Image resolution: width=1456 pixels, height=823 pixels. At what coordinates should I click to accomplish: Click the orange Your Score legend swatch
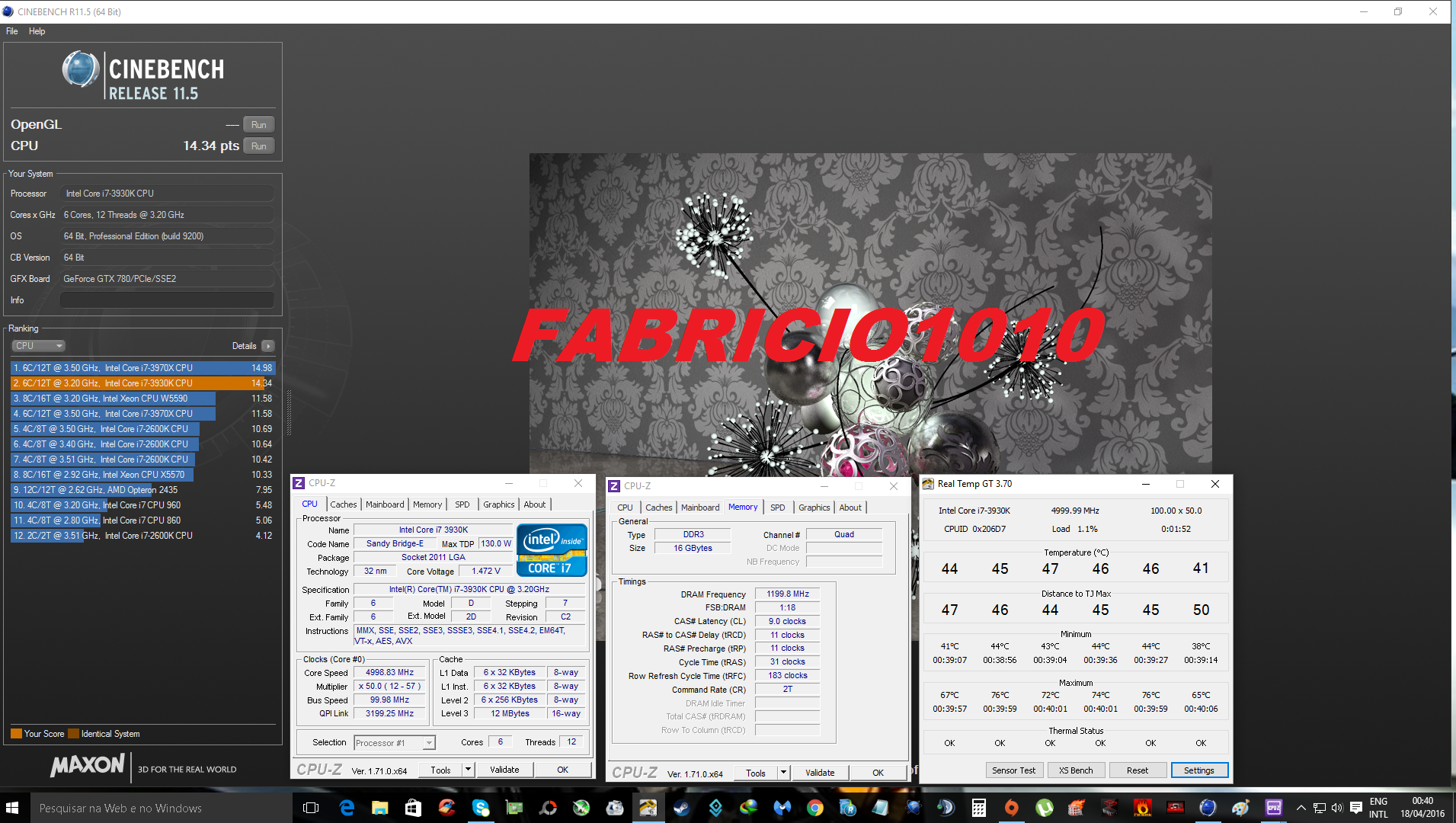(16, 734)
